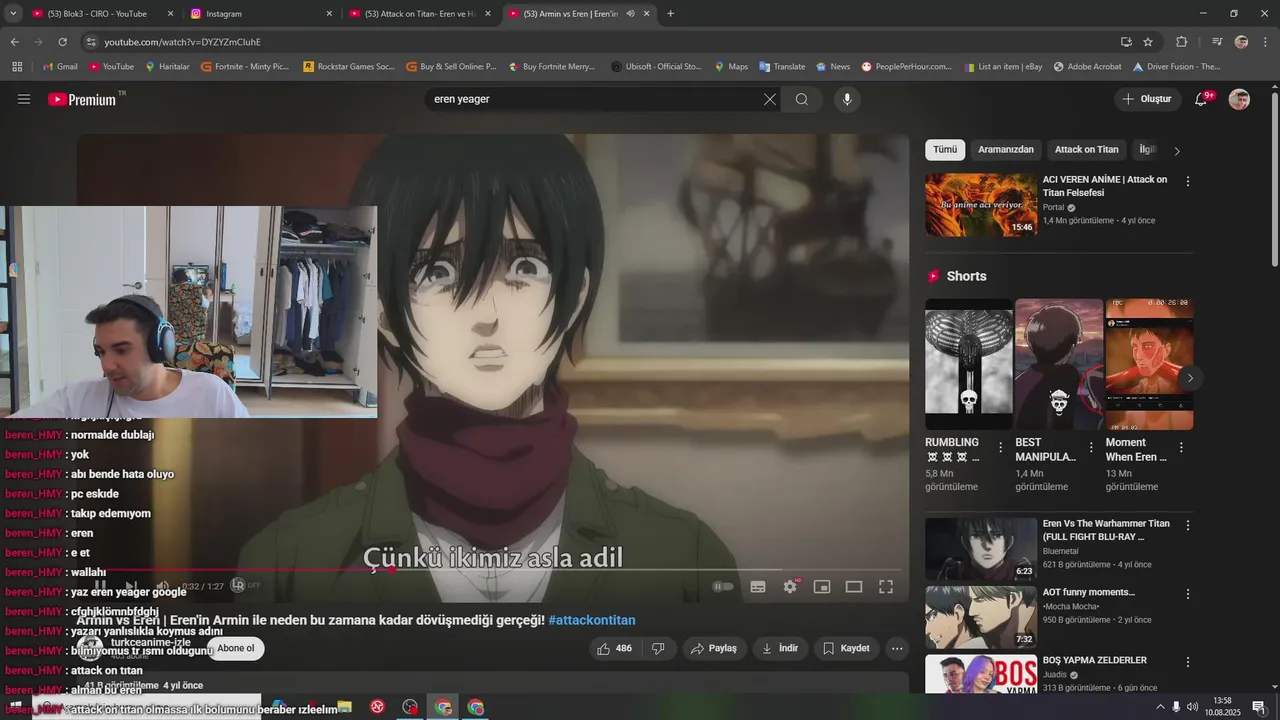Open a new browser tab
The width and height of the screenshot is (1280, 720).
[x=670, y=14]
